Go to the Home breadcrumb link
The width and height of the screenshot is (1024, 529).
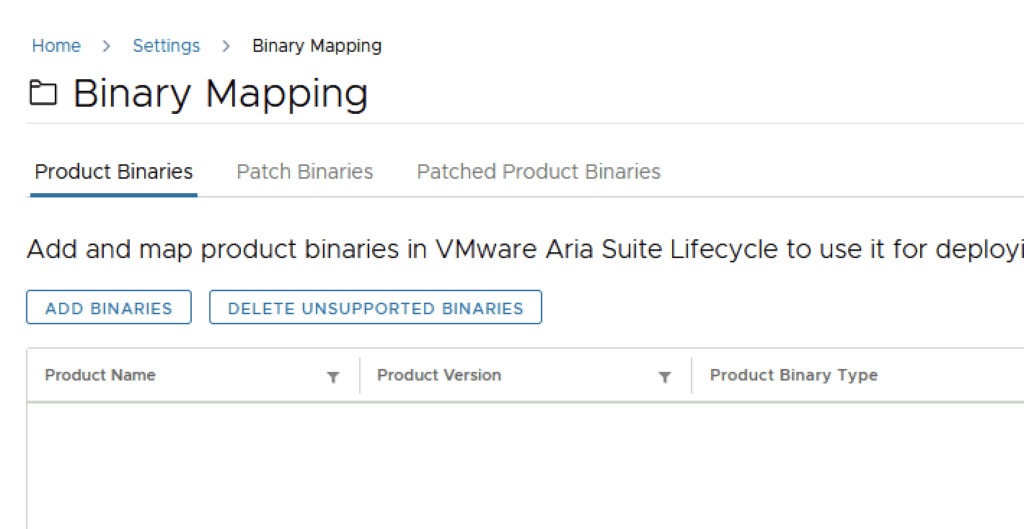[x=56, y=46]
